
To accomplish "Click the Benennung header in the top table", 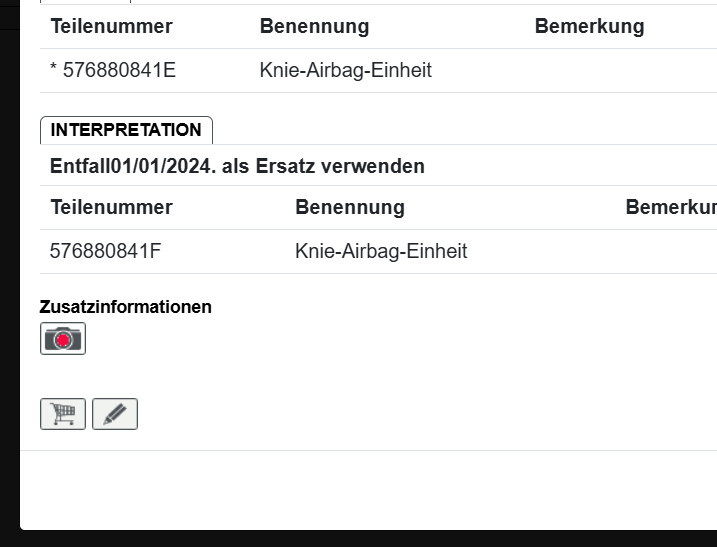I will point(314,27).
